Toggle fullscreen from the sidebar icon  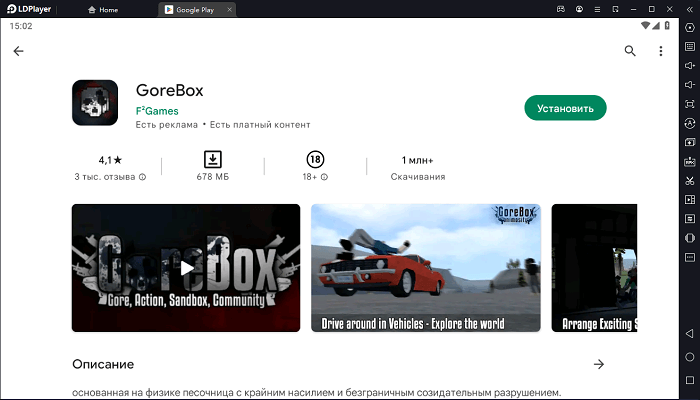(x=690, y=104)
